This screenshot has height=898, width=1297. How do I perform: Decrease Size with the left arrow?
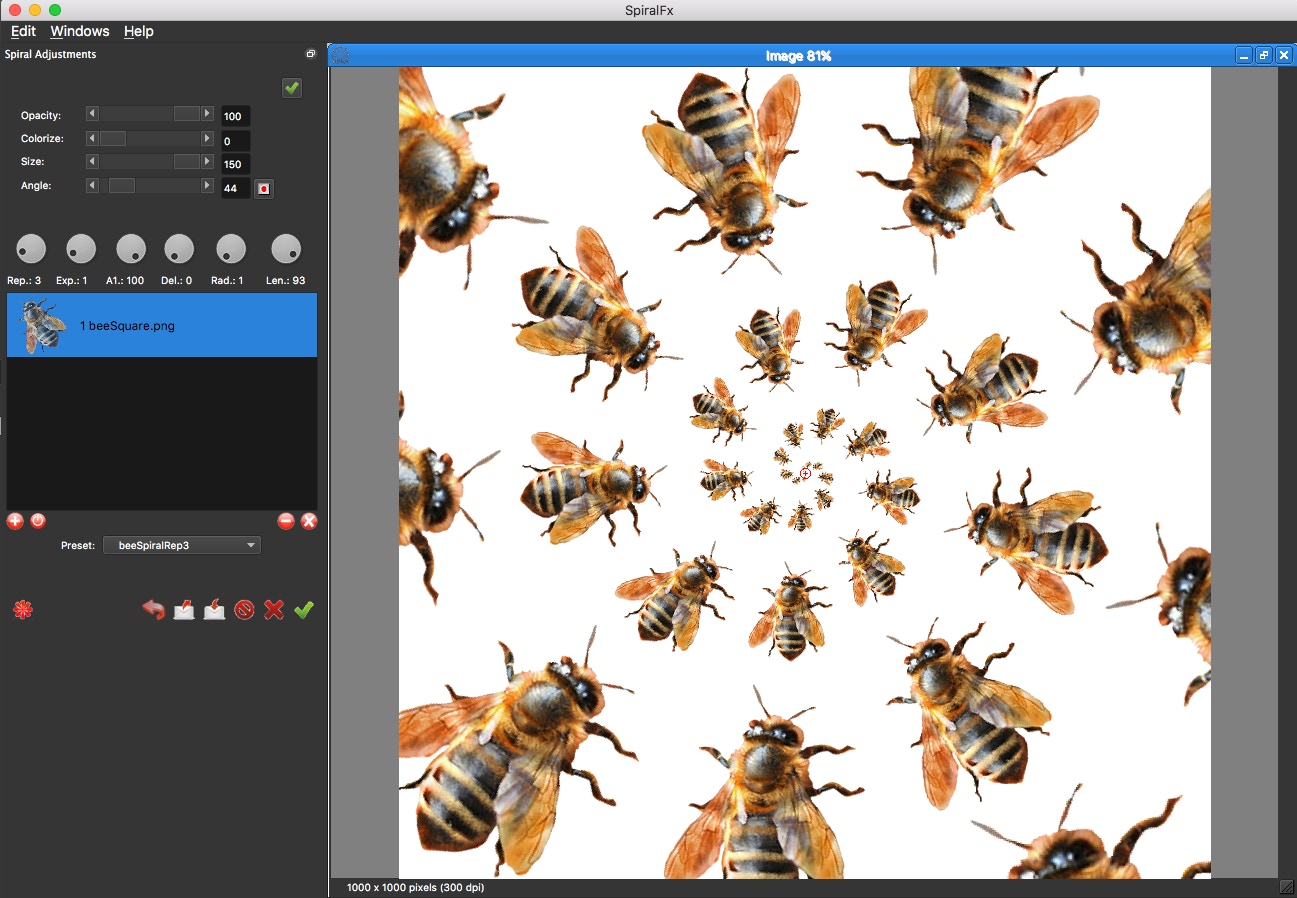[92, 161]
